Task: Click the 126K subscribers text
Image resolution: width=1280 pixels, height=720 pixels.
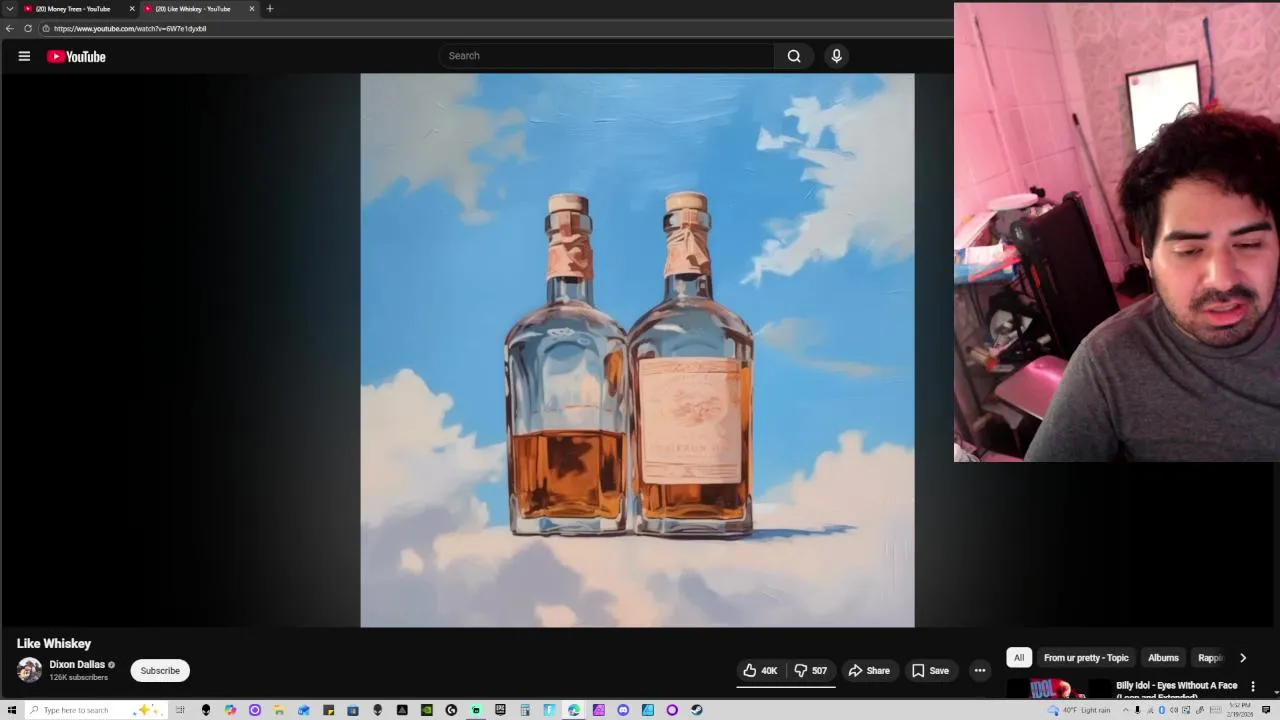Action: tap(79, 678)
